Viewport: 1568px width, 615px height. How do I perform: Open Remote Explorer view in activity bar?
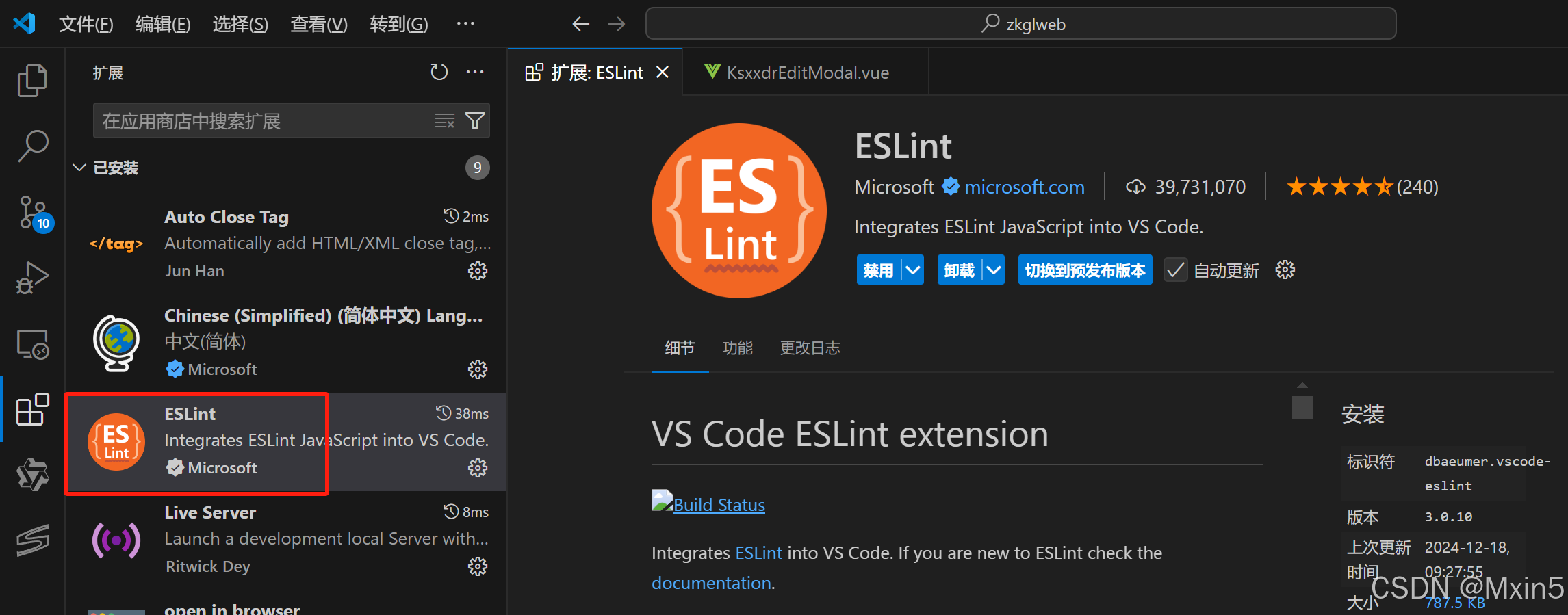[x=32, y=343]
